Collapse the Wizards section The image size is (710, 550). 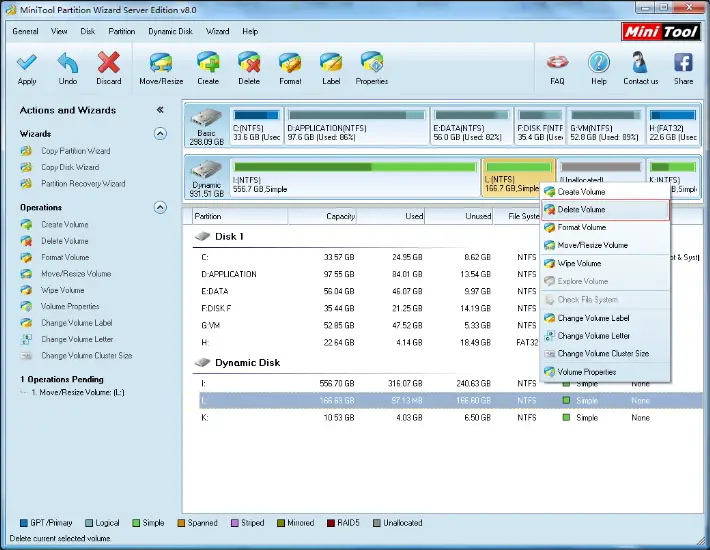pos(160,134)
